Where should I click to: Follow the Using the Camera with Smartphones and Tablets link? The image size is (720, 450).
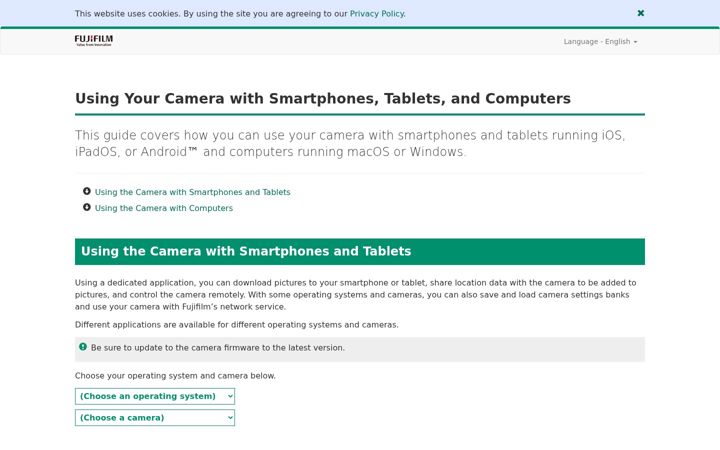[192, 192]
